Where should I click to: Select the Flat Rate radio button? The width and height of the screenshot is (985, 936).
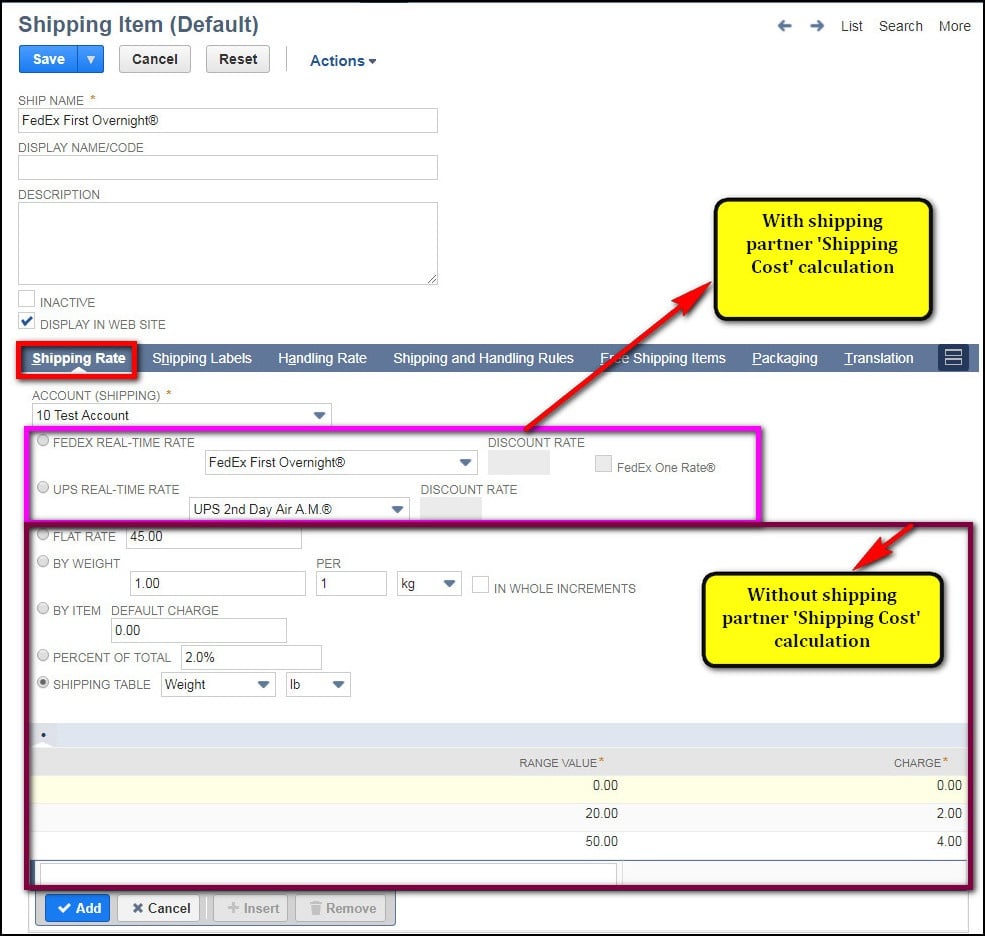point(43,535)
